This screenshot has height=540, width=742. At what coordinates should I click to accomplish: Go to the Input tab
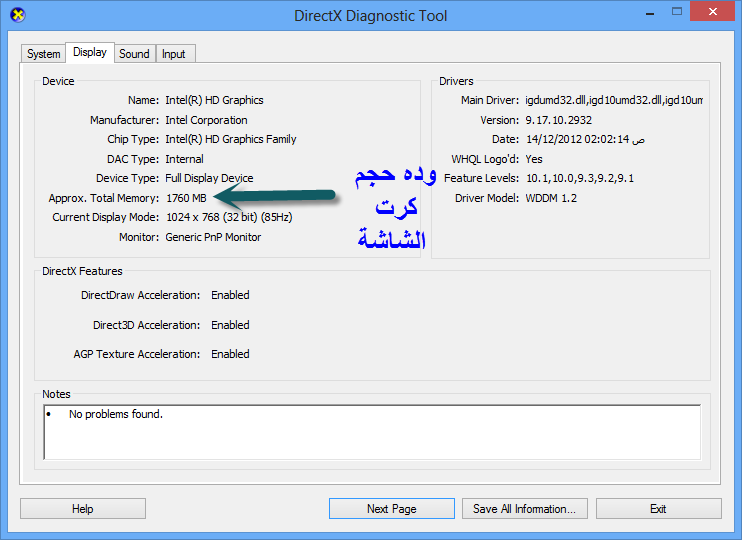coord(174,54)
